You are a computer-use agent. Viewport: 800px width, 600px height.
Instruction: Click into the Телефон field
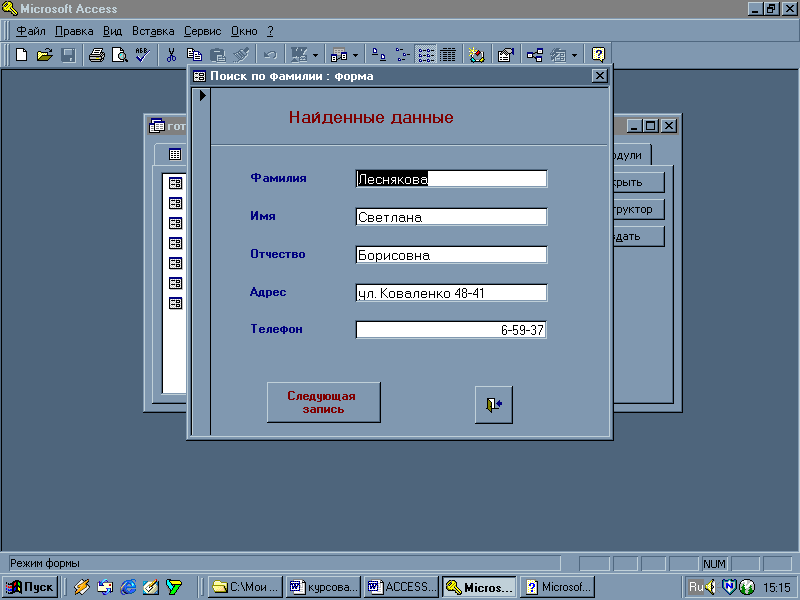click(x=451, y=330)
